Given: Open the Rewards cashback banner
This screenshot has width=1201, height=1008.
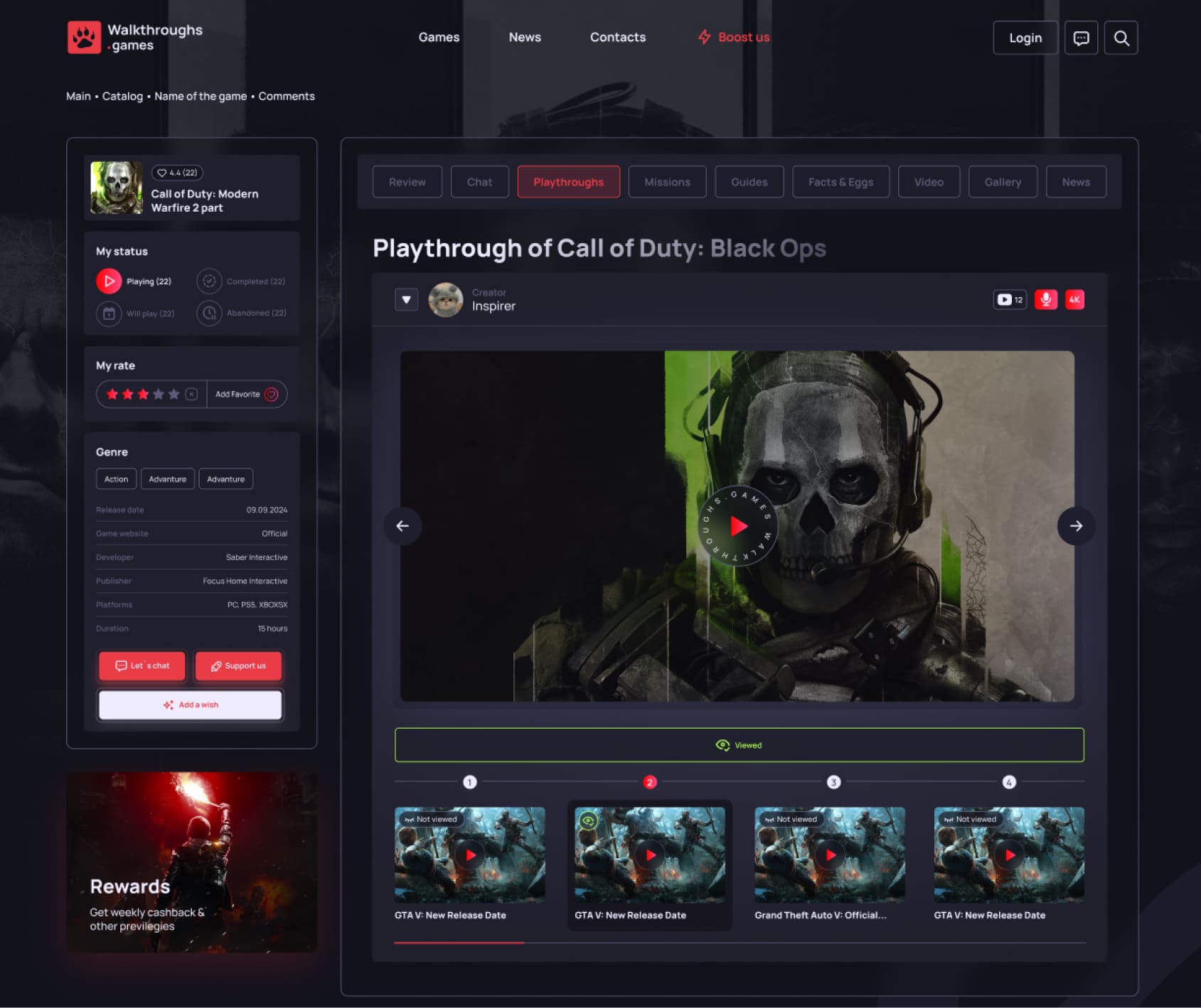Looking at the screenshot, I should 192,862.
